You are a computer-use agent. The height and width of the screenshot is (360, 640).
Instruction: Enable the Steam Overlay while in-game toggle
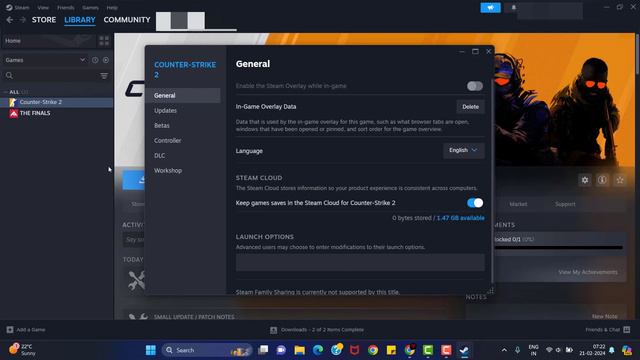click(475, 86)
